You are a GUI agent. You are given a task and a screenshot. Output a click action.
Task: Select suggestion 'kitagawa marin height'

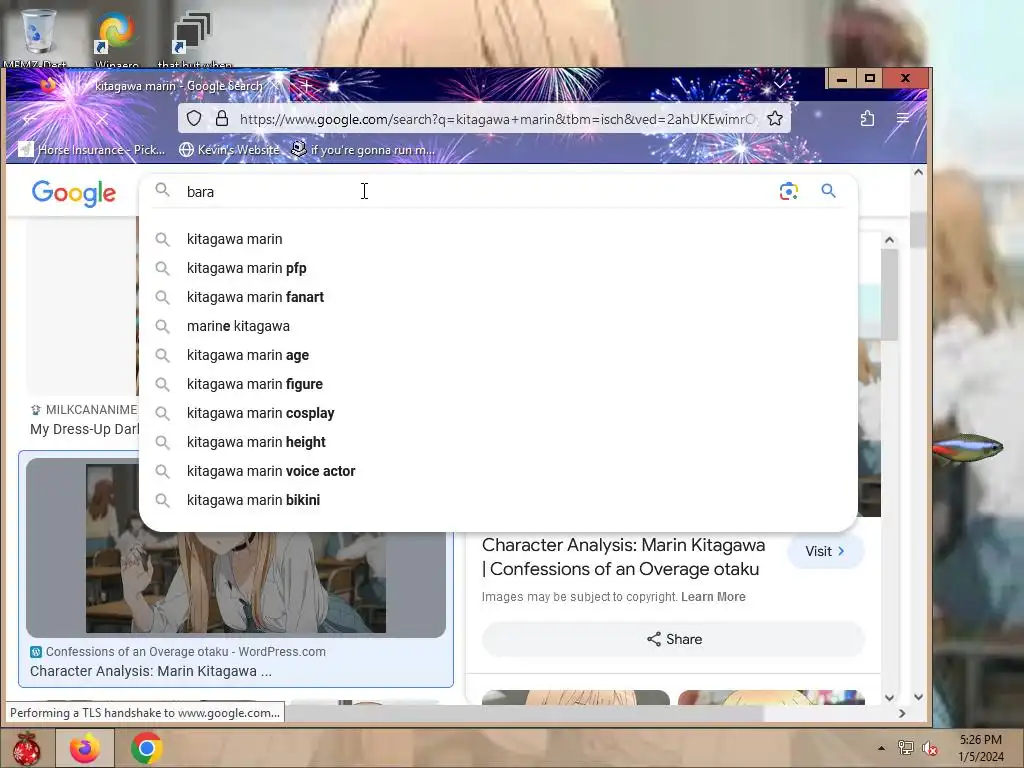256,442
